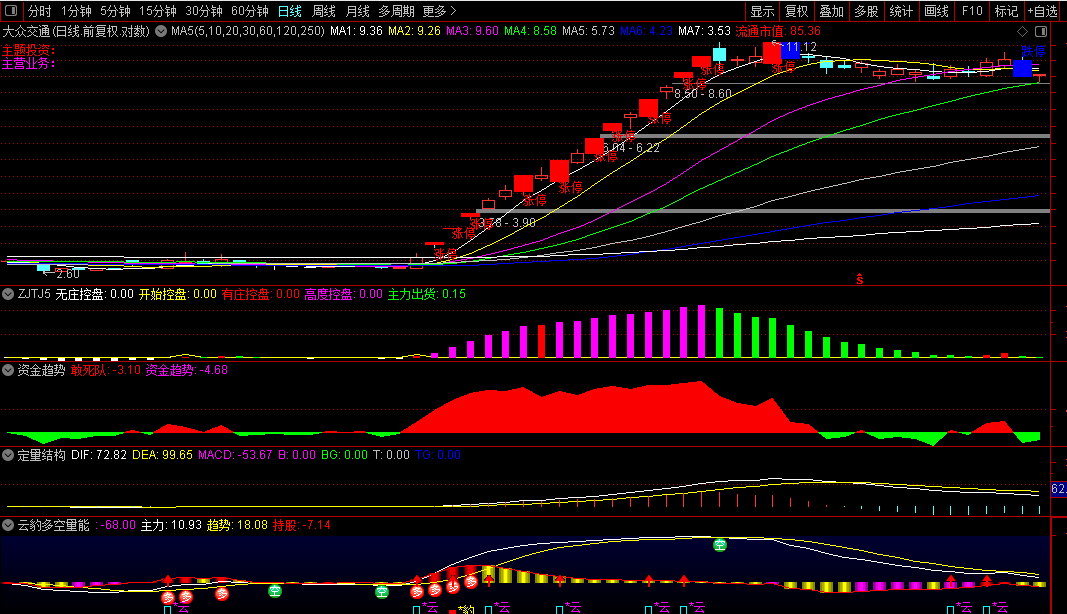Screen dimensions: 1067x614
Task: Click the 主题投资 label
Action: (29, 51)
